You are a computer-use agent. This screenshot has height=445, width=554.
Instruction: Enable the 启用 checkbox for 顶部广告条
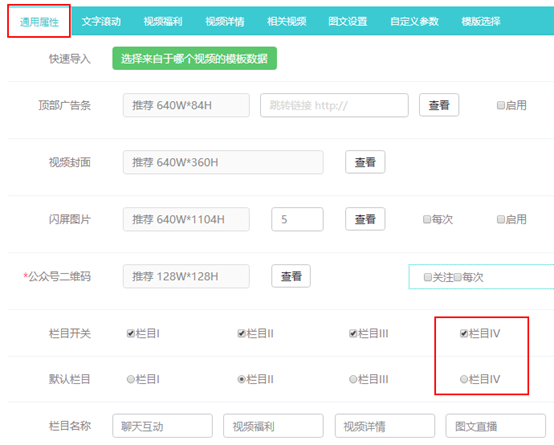500,105
